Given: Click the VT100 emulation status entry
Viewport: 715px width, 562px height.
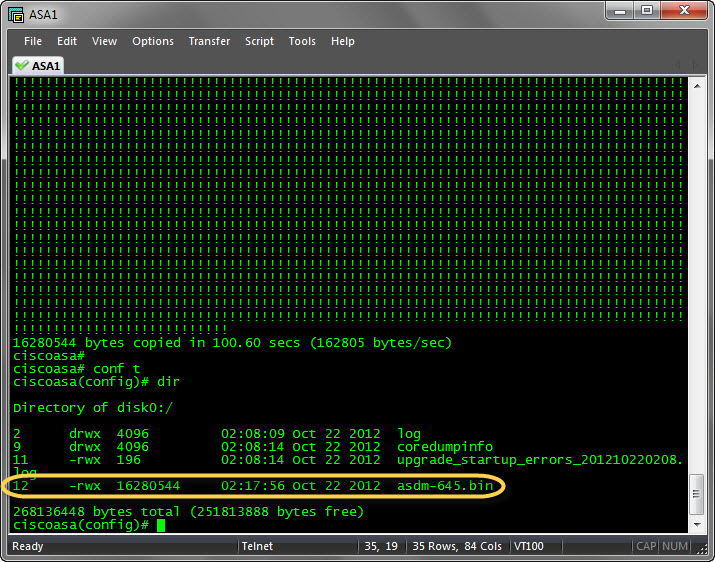Looking at the screenshot, I should (x=528, y=546).
